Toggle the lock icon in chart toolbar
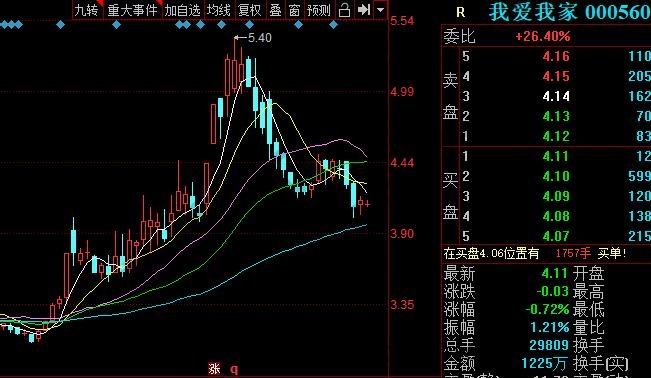The image size is (651, 378). pos(344,10)
